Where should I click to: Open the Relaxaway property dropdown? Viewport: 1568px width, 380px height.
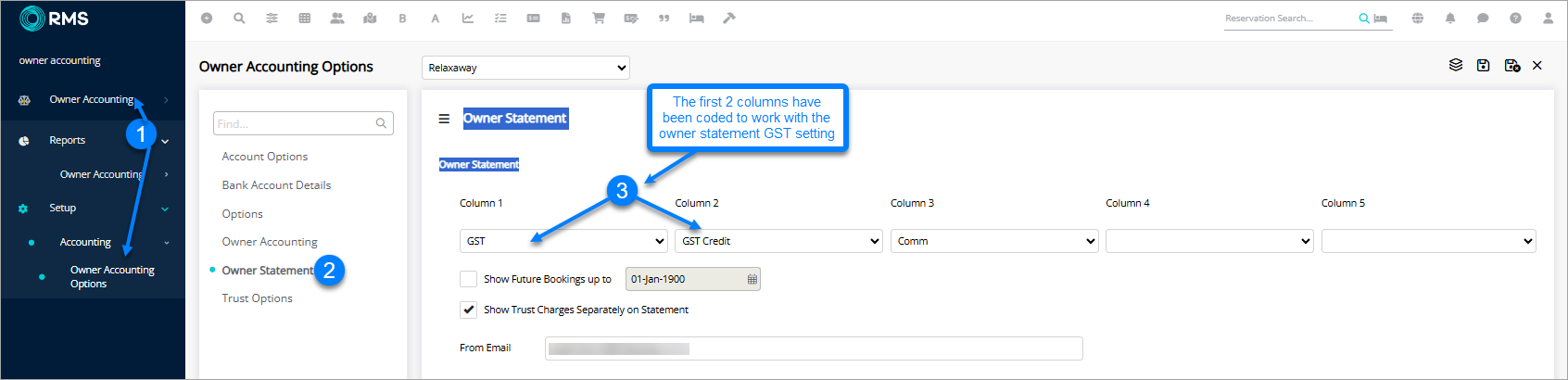(526, 68)
